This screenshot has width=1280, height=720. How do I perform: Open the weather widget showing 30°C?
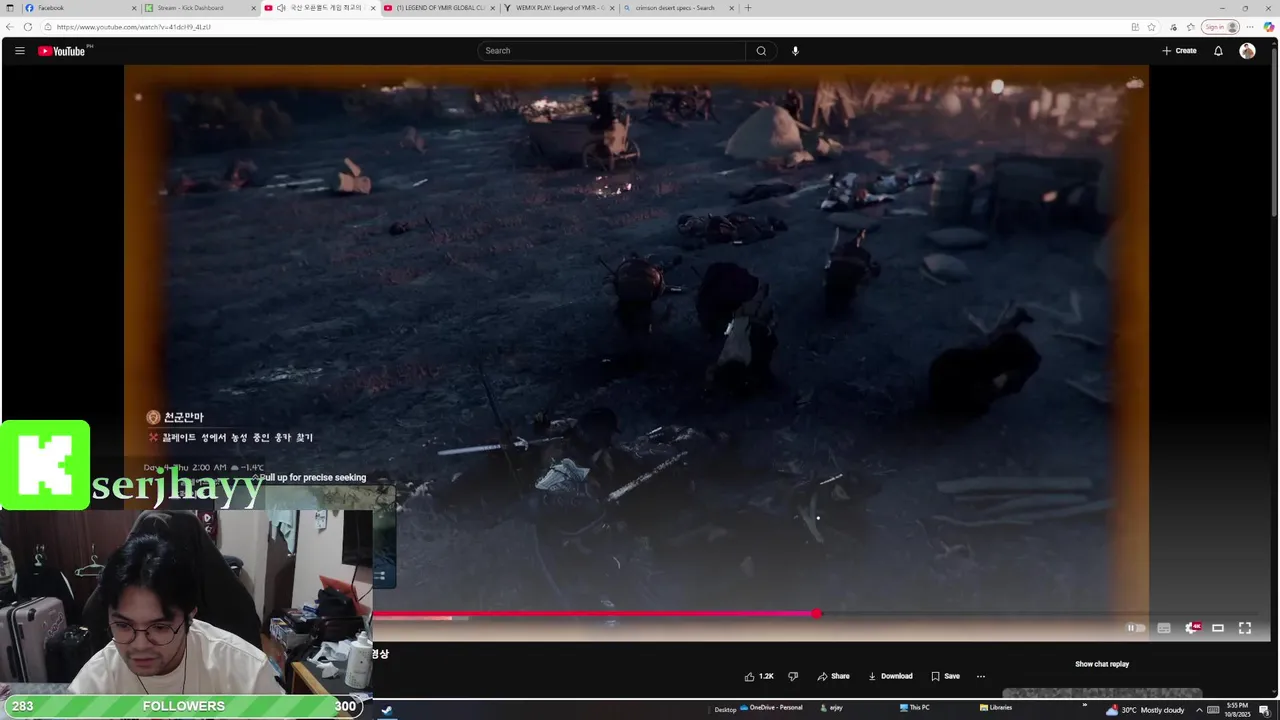[x=1146, y=709]
